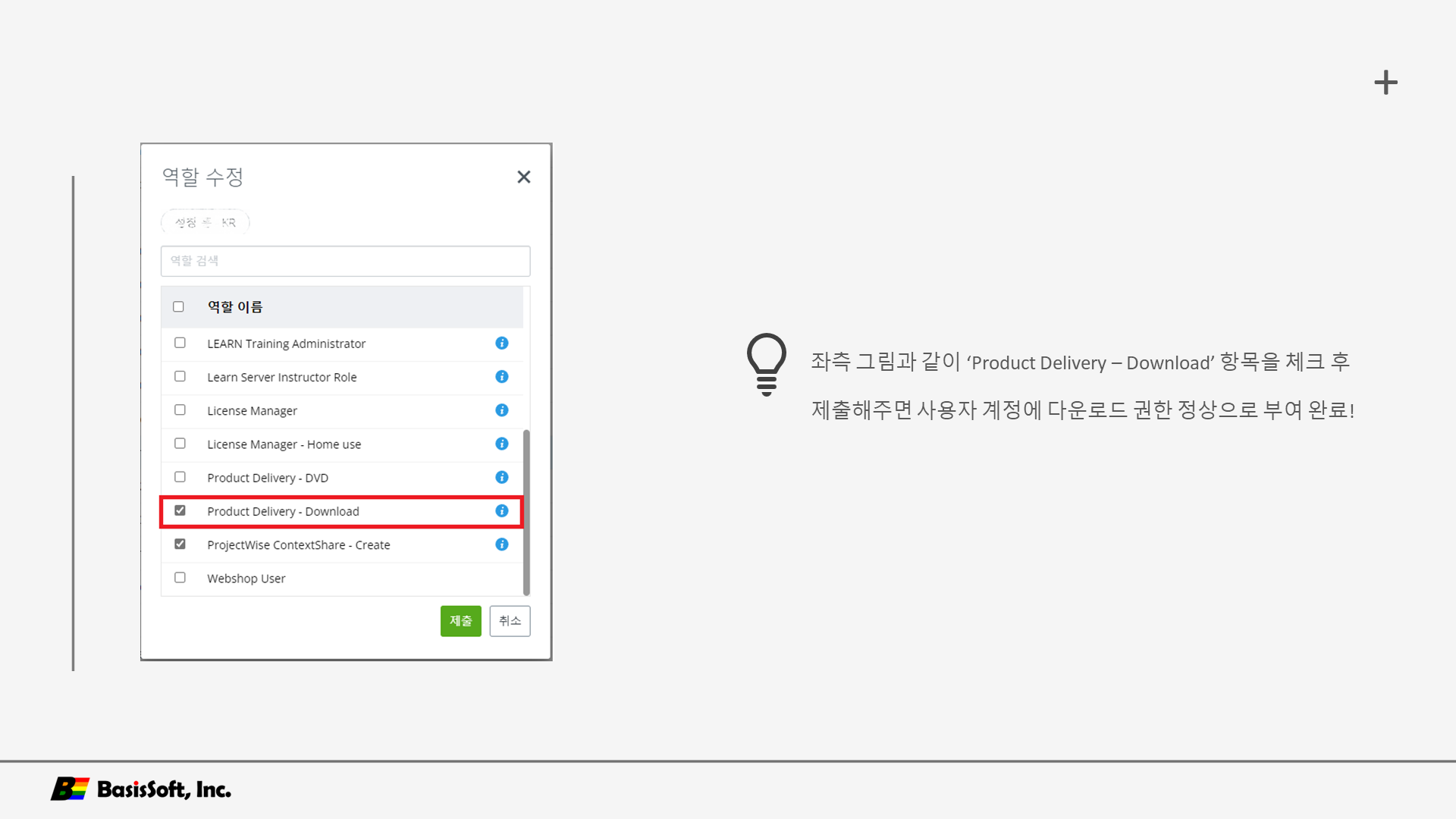The width and height of the screenshot is (1456, 819).
Task: Enable the License Manager role checkbox
Action: 180,409
